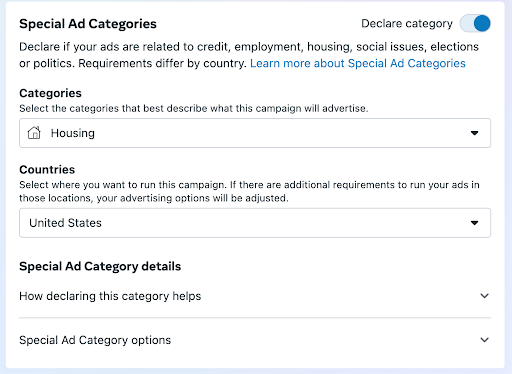Open Learn more about Special Ad Categories link
The image size is (512, 374).
[x=358, y=63]
